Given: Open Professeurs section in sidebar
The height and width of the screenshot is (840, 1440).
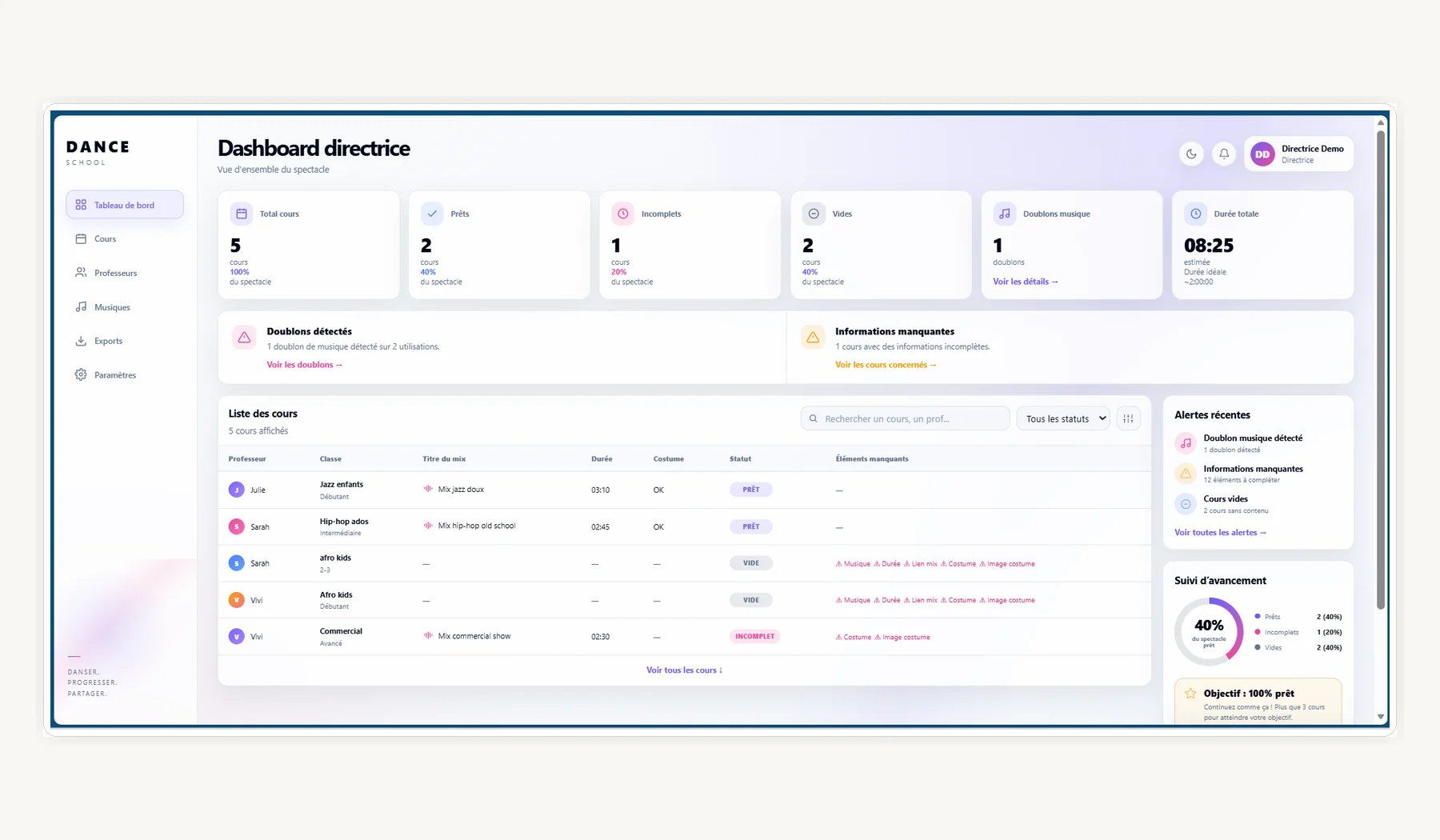Looking at the screenshot, I should pos(125,273).
